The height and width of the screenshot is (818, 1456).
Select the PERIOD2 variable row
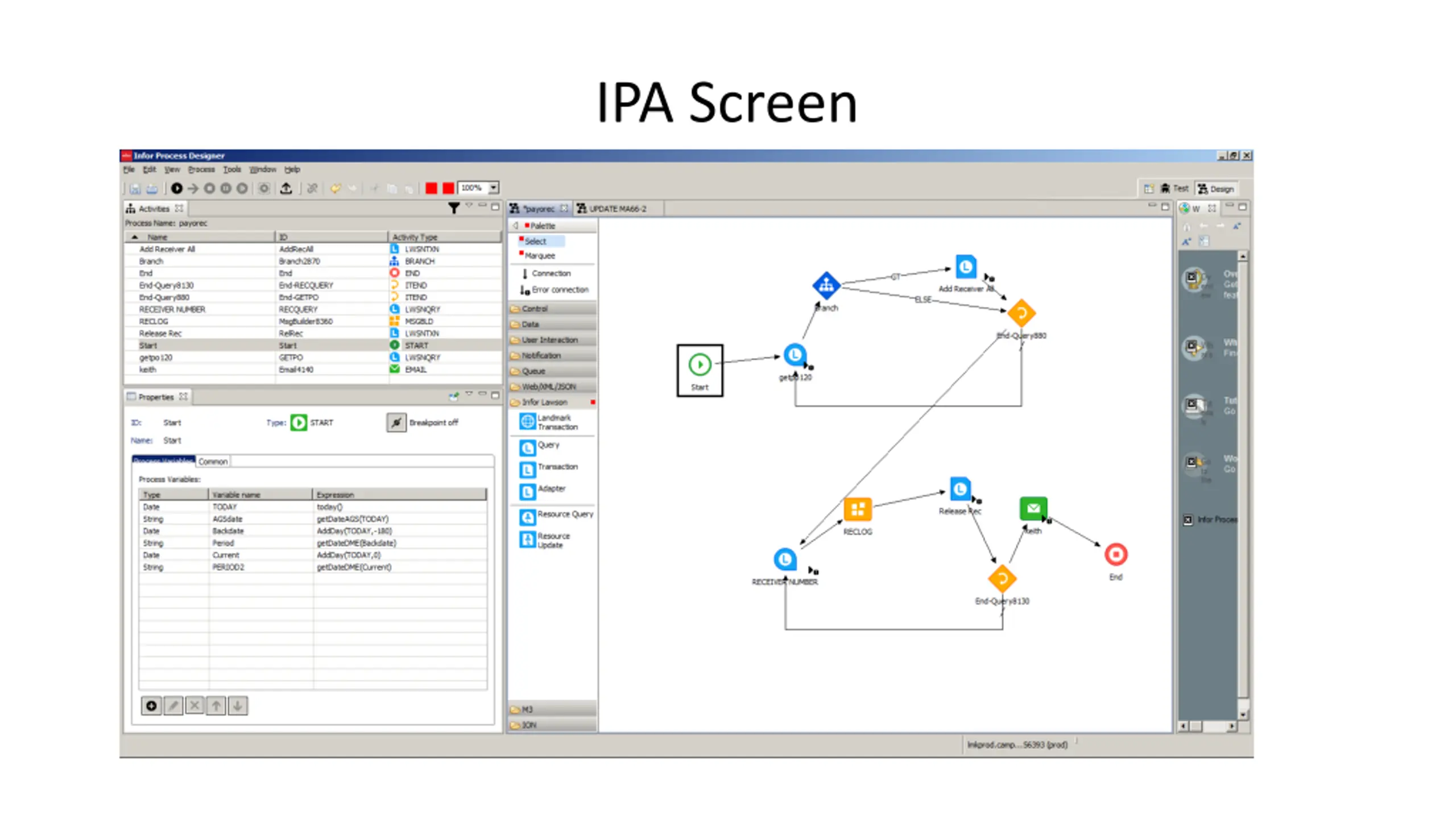coord(313,567)
